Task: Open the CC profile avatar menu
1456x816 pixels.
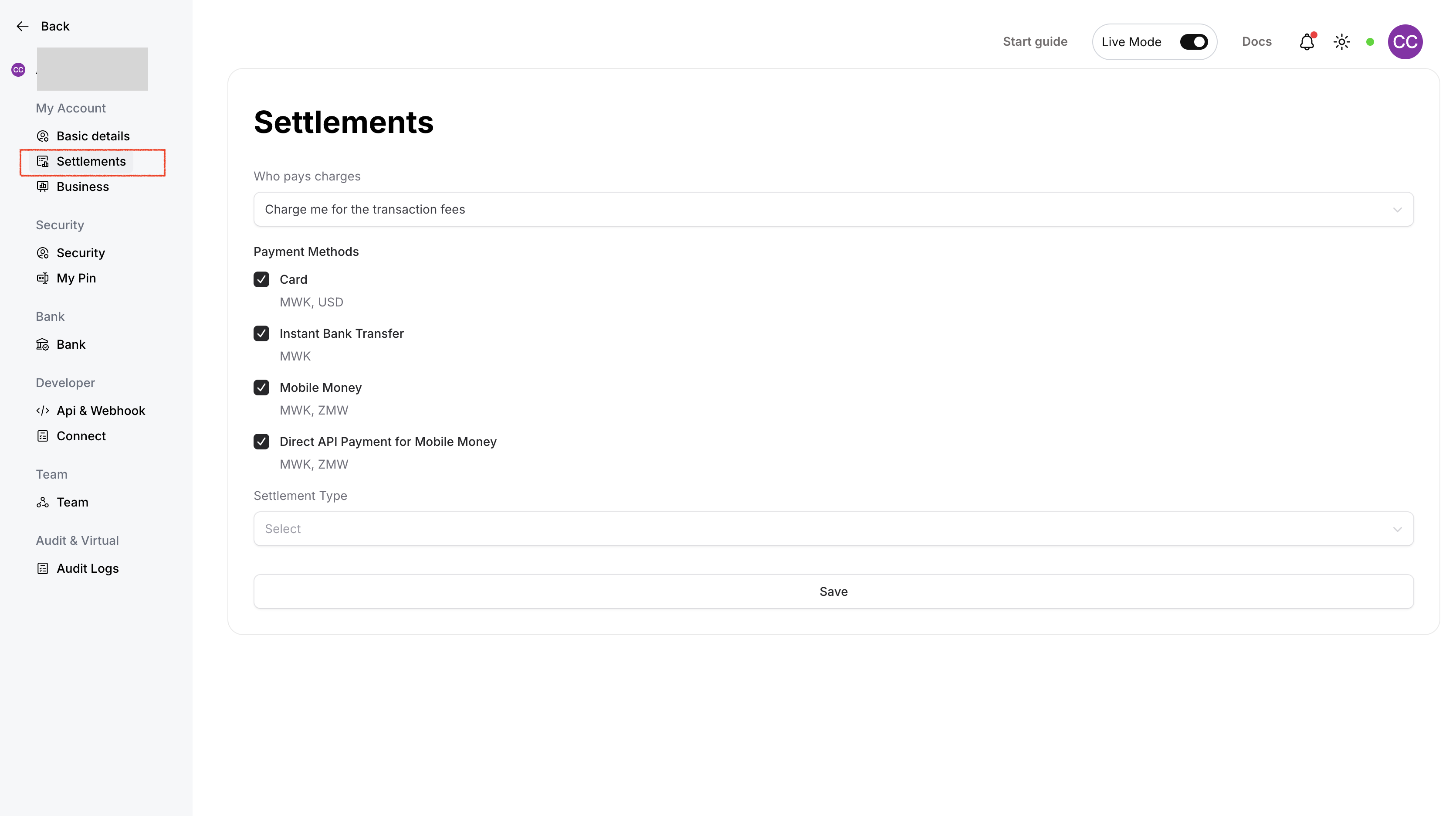Action: coord(1405,42)
